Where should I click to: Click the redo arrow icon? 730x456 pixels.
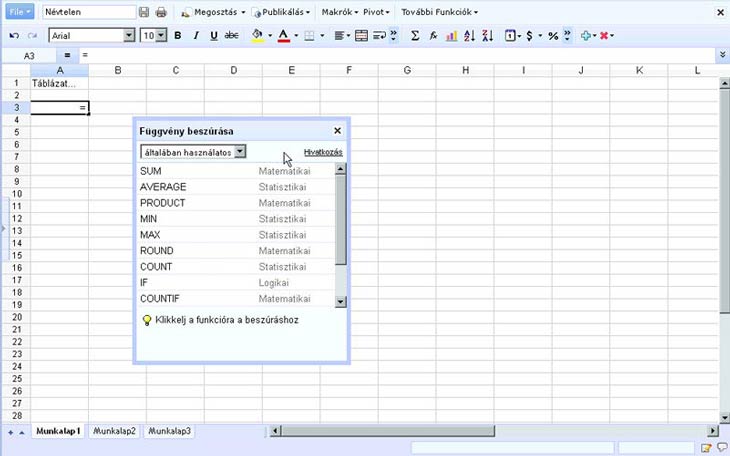[x=33, y=36]
